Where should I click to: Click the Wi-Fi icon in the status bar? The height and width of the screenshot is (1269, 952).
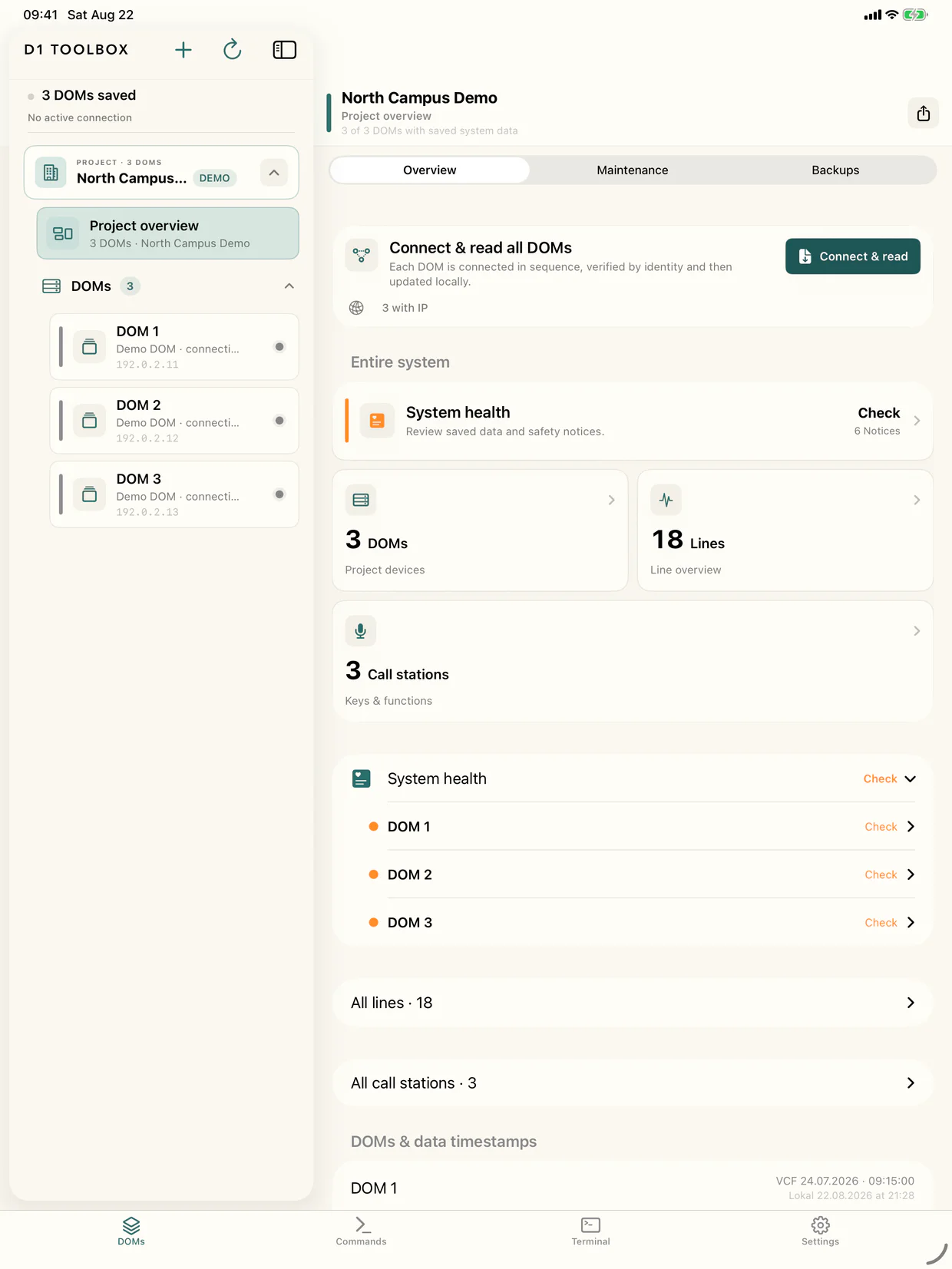pos(891,15)
